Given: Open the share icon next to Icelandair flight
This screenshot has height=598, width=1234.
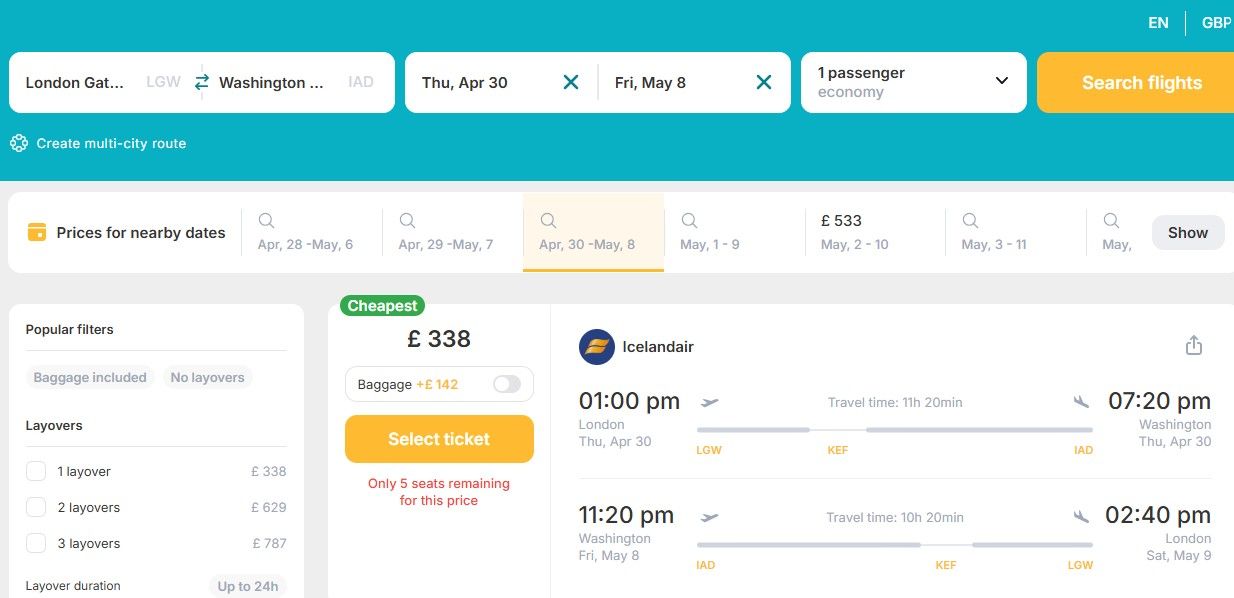Looking at the screenshot, I should point(1194,343).
